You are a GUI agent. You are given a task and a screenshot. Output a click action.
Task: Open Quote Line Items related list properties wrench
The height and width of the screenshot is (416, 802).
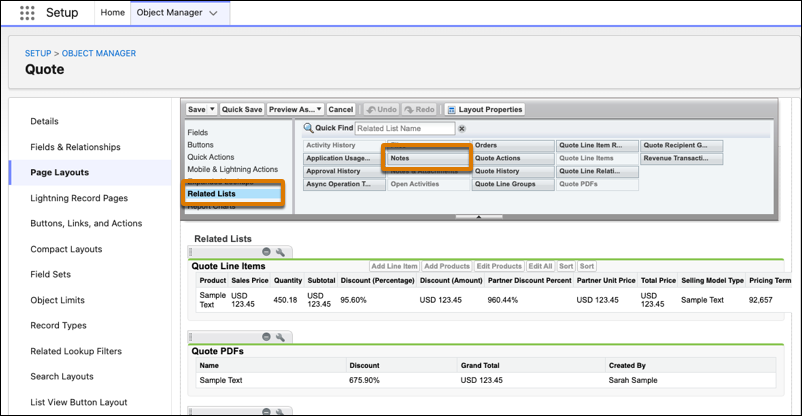[280, 252]
